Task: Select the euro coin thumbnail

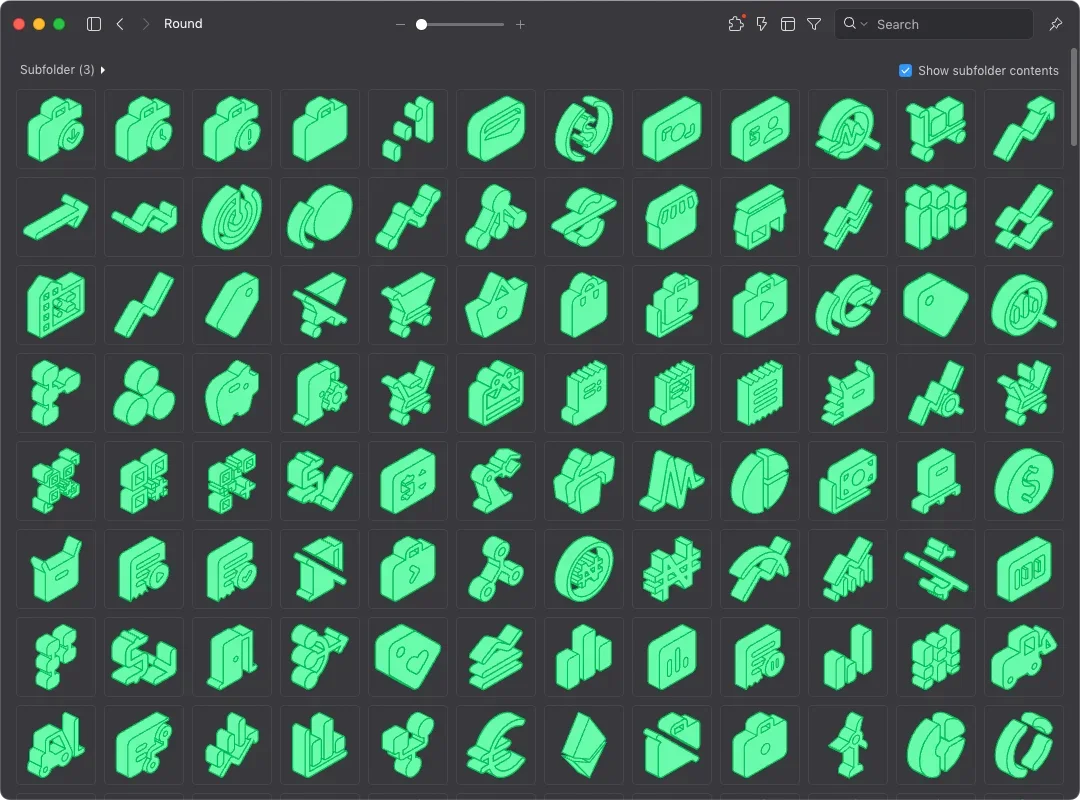Action: pos(496,745)
